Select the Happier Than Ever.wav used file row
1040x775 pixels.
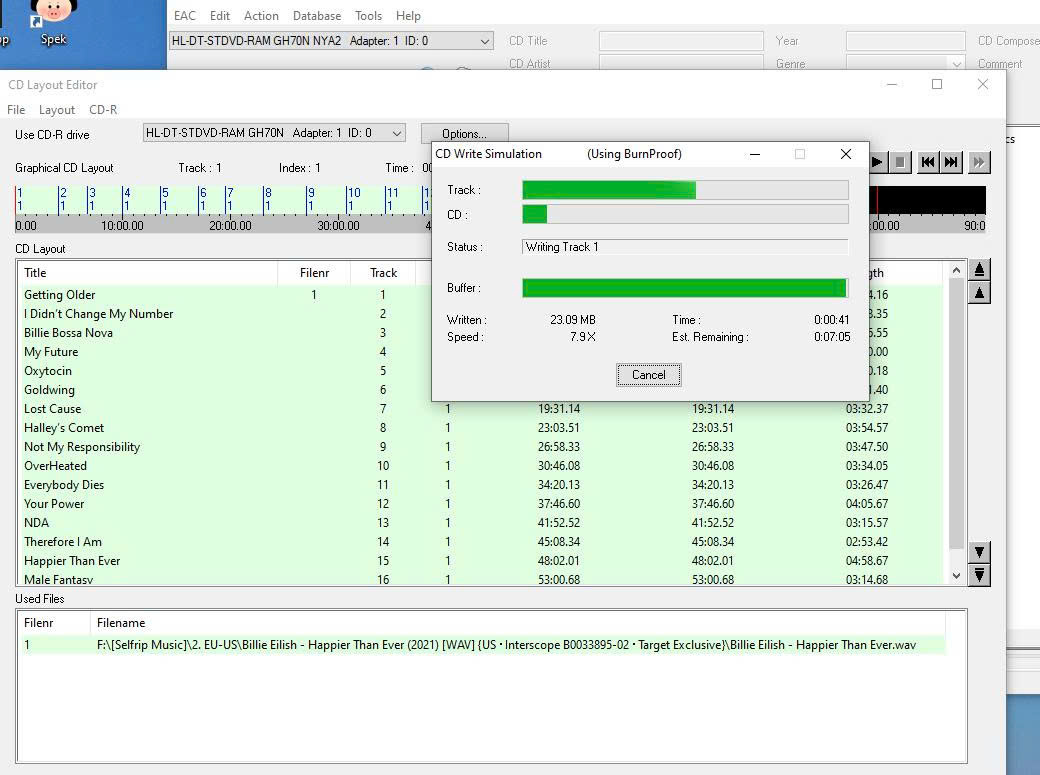[483, 645]
